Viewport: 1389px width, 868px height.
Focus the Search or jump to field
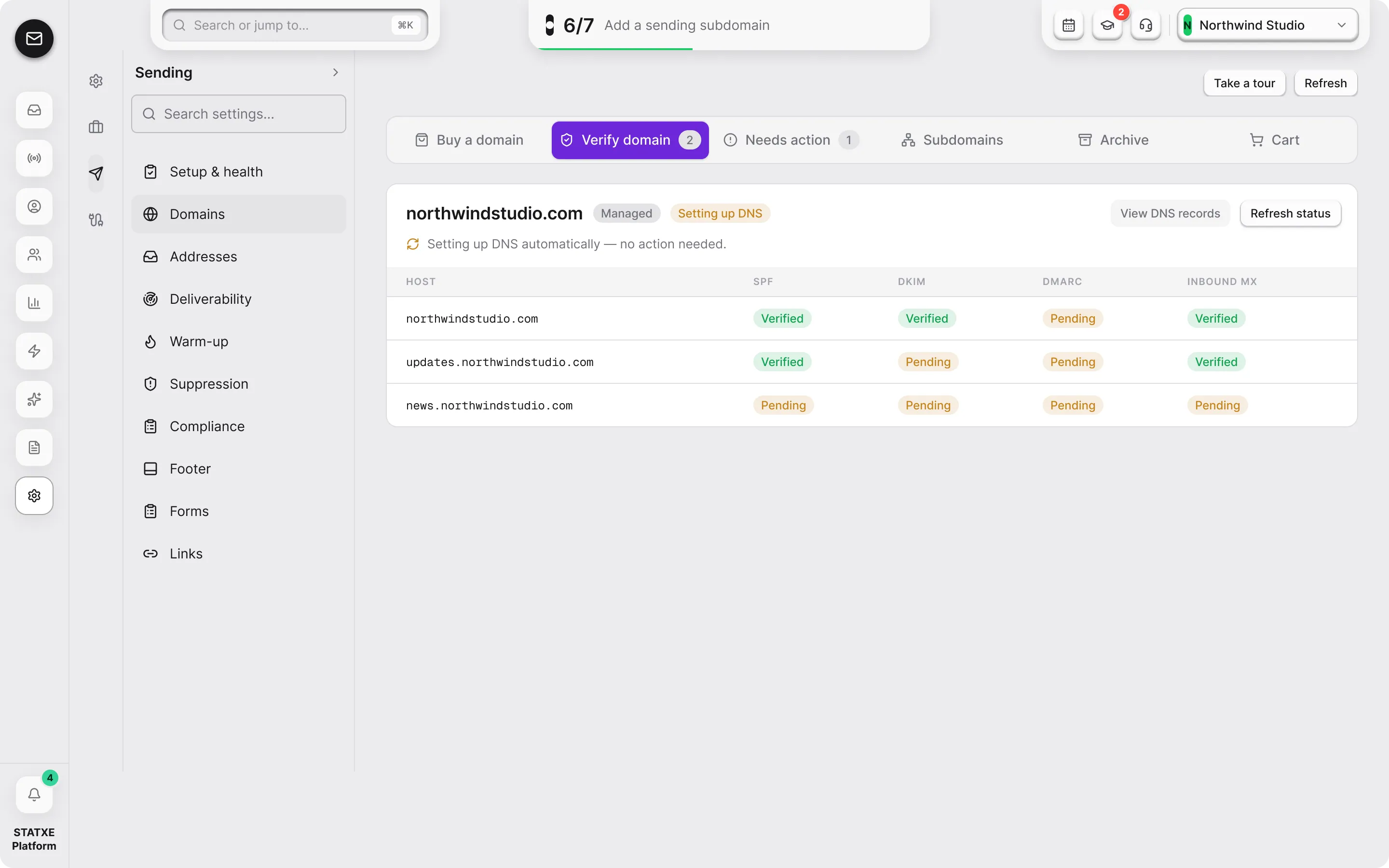point(295,25)
